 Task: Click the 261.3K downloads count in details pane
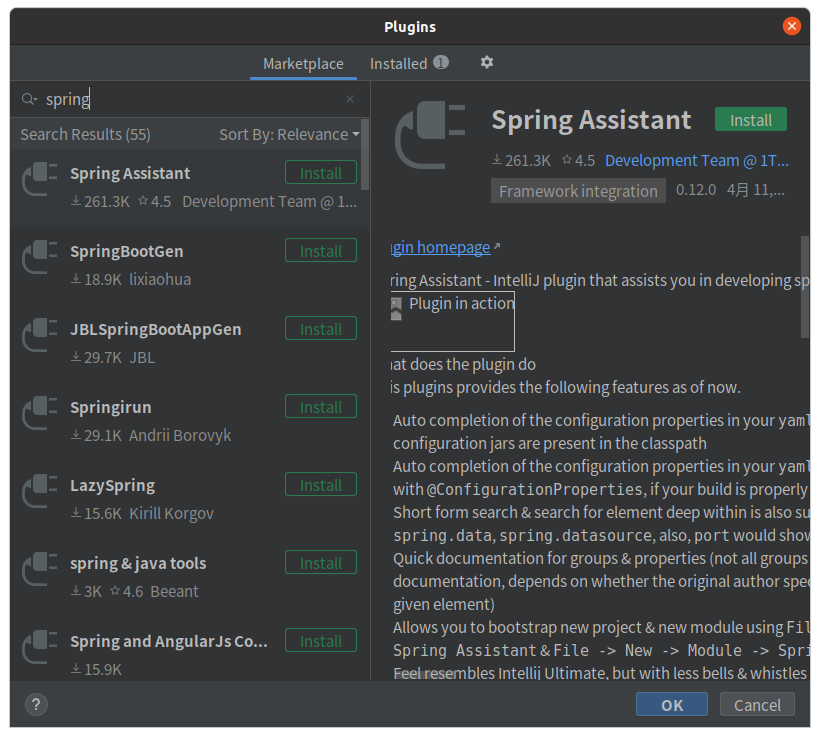tap(521, 161)
